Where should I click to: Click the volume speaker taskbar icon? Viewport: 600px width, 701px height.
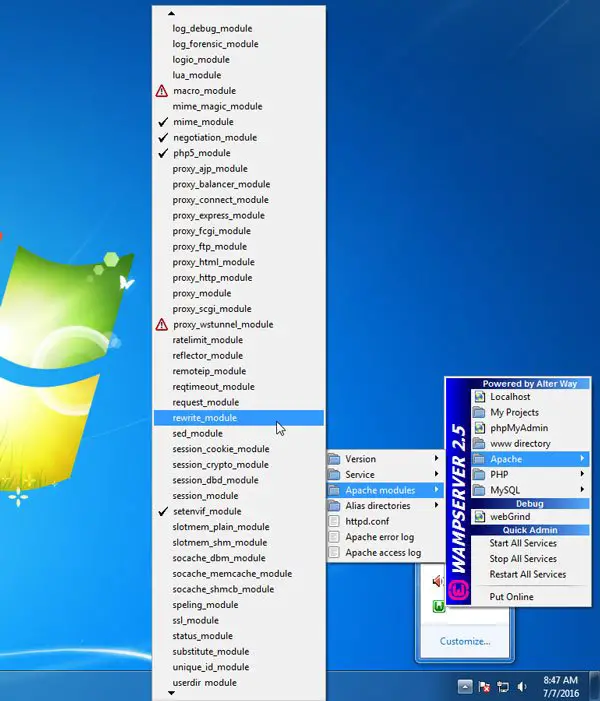[x=522, y=687]
